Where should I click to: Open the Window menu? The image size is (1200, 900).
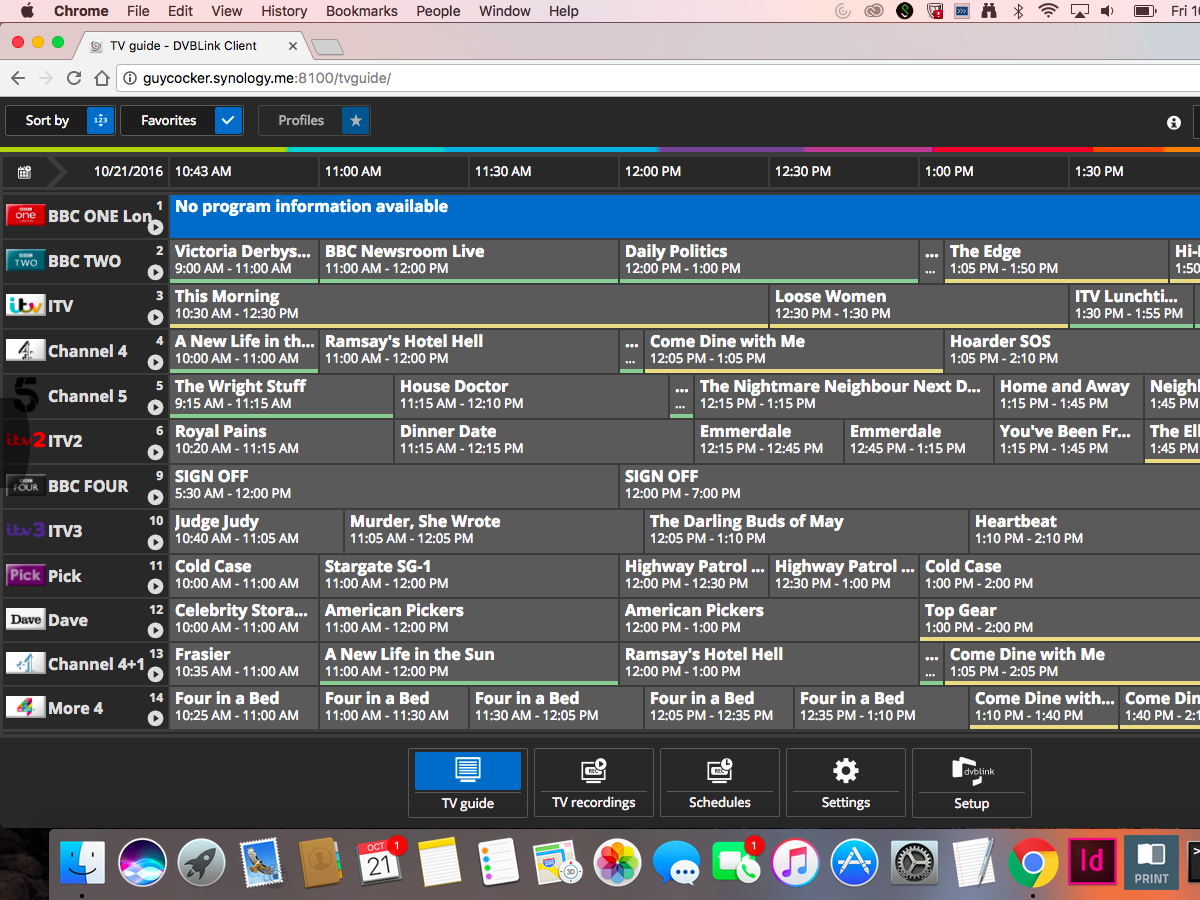(x=505, y=11)
